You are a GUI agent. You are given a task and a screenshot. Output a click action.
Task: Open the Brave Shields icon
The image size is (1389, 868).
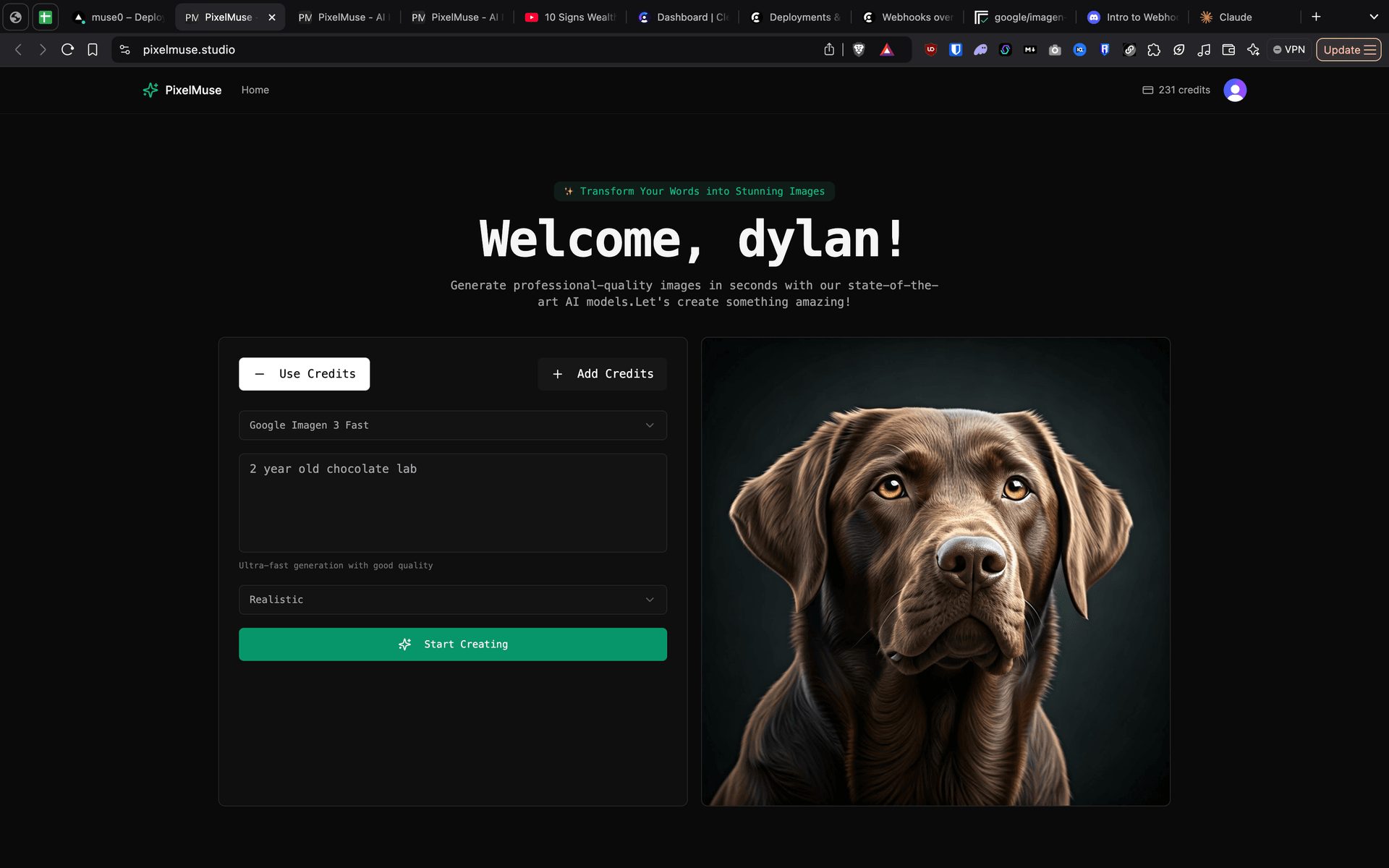(x=859, y=50)
